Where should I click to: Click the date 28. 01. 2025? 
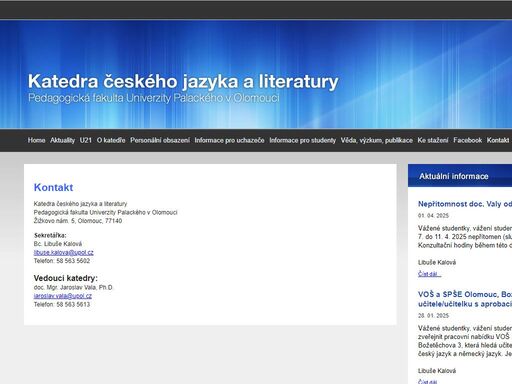(433, 315)
